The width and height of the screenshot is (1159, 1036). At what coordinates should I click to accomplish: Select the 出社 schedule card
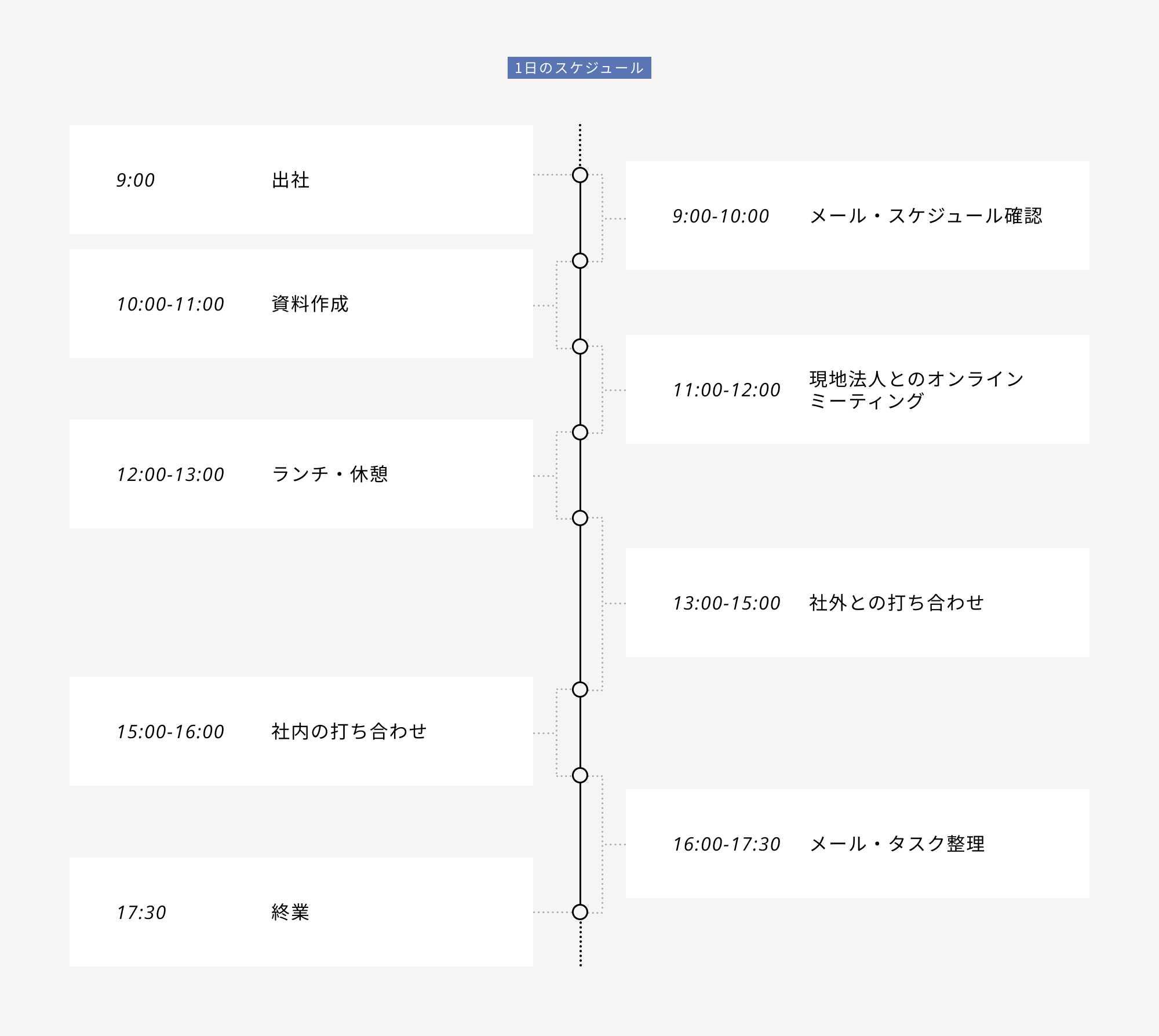click(301, 180)
